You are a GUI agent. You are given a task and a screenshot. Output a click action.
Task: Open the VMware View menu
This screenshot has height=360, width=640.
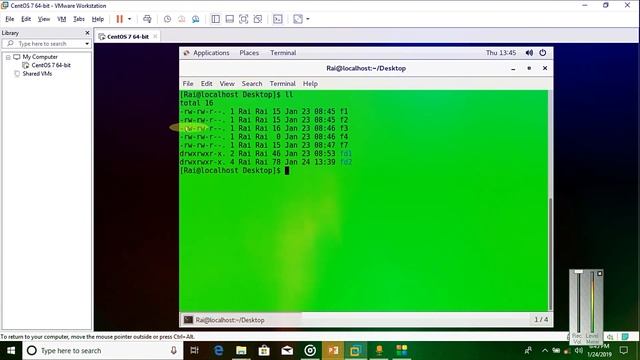44,19
